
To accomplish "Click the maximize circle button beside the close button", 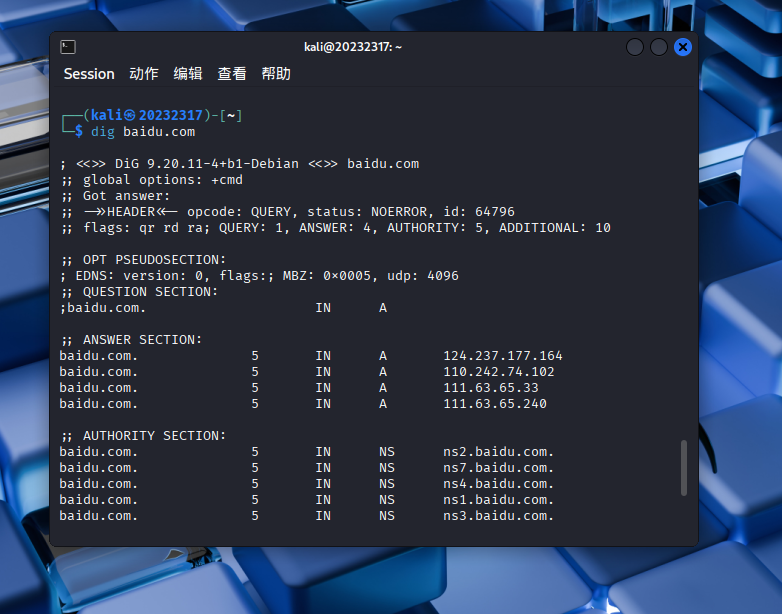I will tap(659, 47).
